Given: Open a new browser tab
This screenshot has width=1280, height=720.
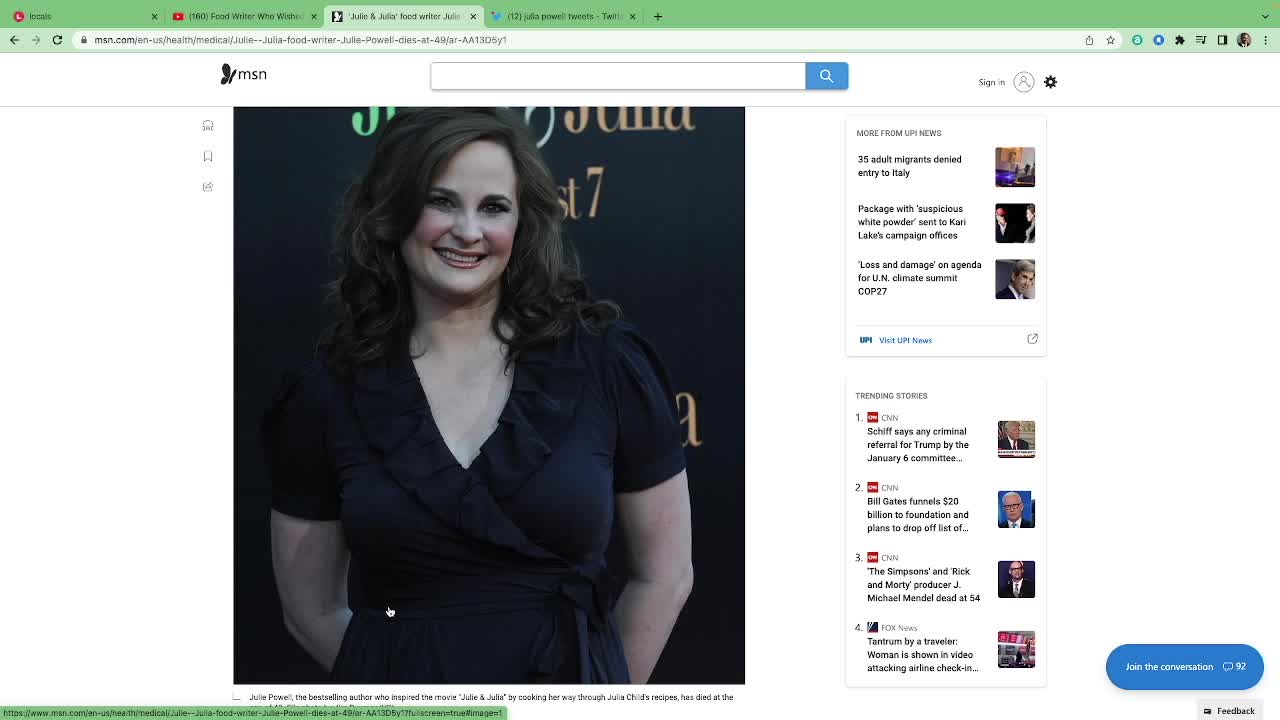Looking at the screenshot, I should [658, 16].
